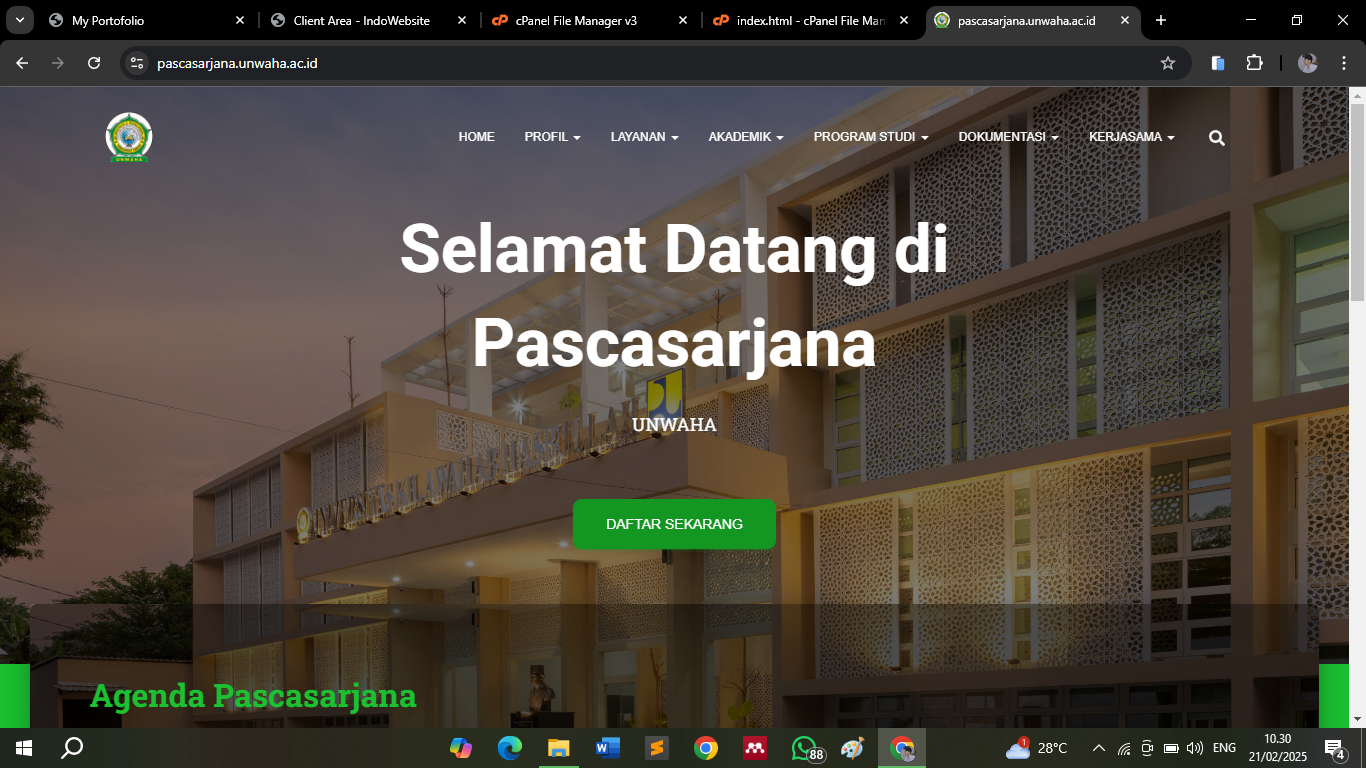The height and width of the screenshot is (768, 1366).
Task: Open Paint from the taskbar
Action: 852,748
